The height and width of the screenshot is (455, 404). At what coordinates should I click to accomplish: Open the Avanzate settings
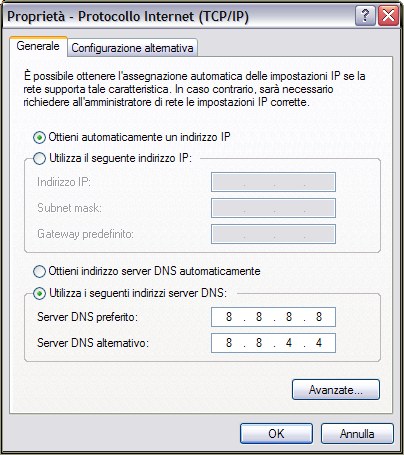point(336,389)
